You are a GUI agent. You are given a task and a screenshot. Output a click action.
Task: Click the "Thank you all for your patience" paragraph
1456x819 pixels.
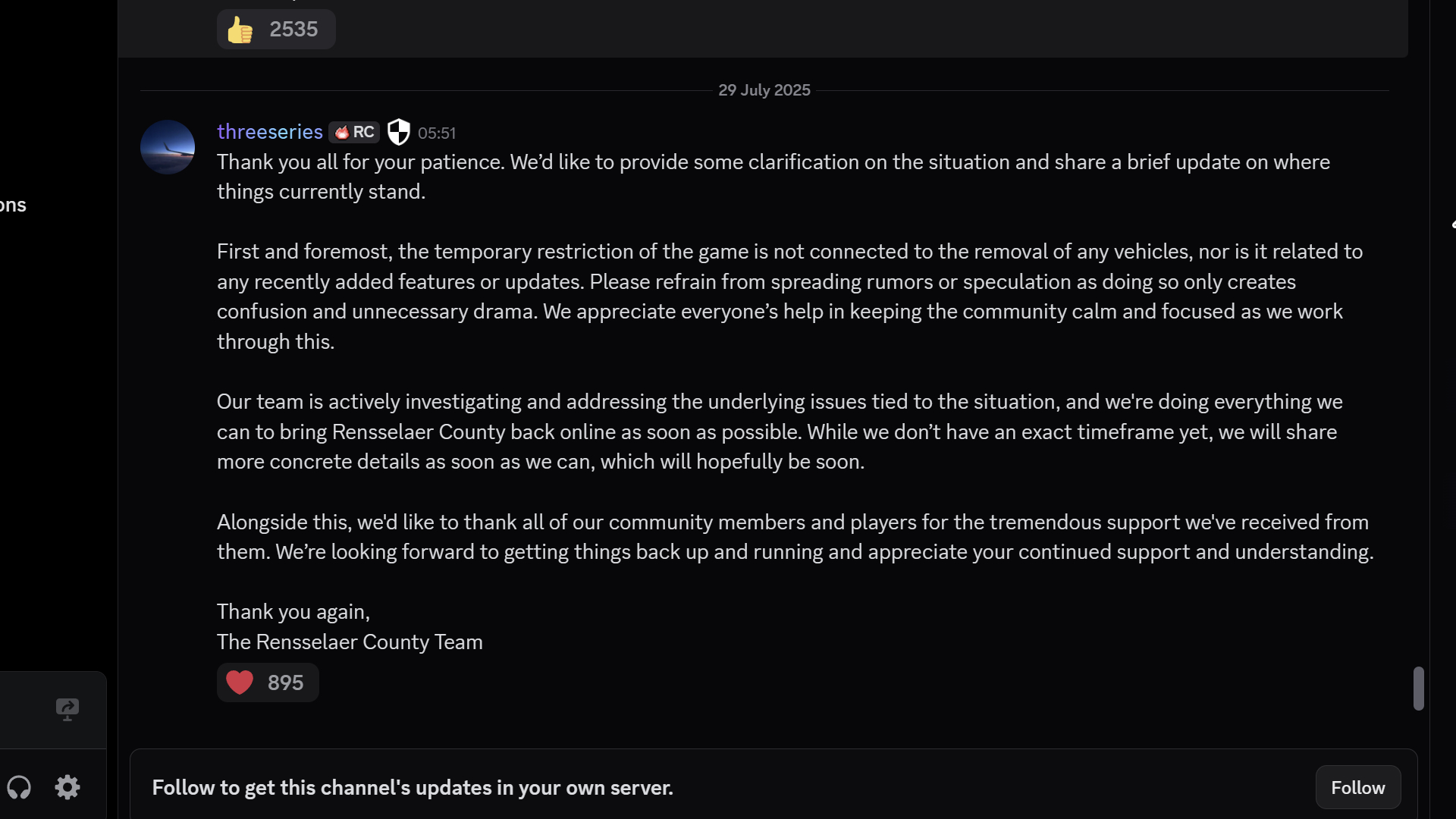tap(773, 177)
